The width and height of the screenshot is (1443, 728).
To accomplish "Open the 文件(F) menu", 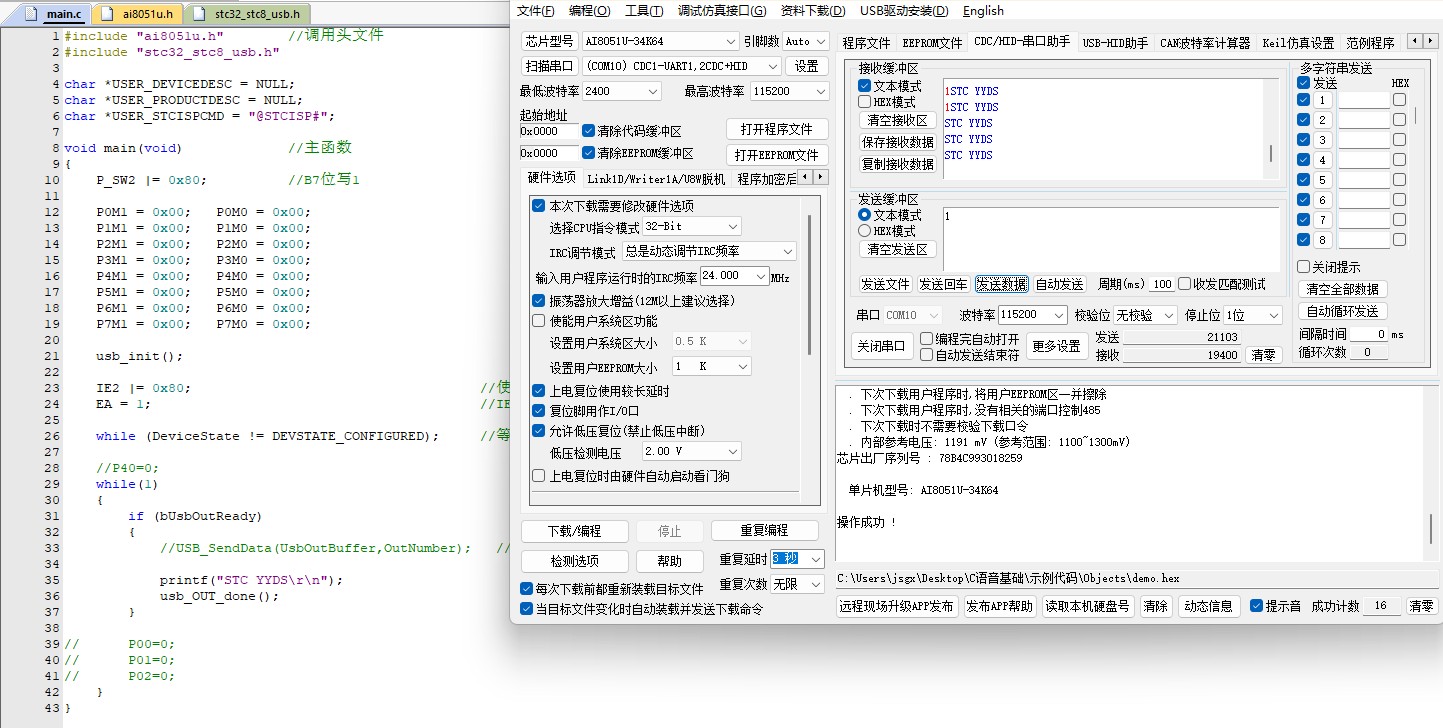I will (535, 11).
